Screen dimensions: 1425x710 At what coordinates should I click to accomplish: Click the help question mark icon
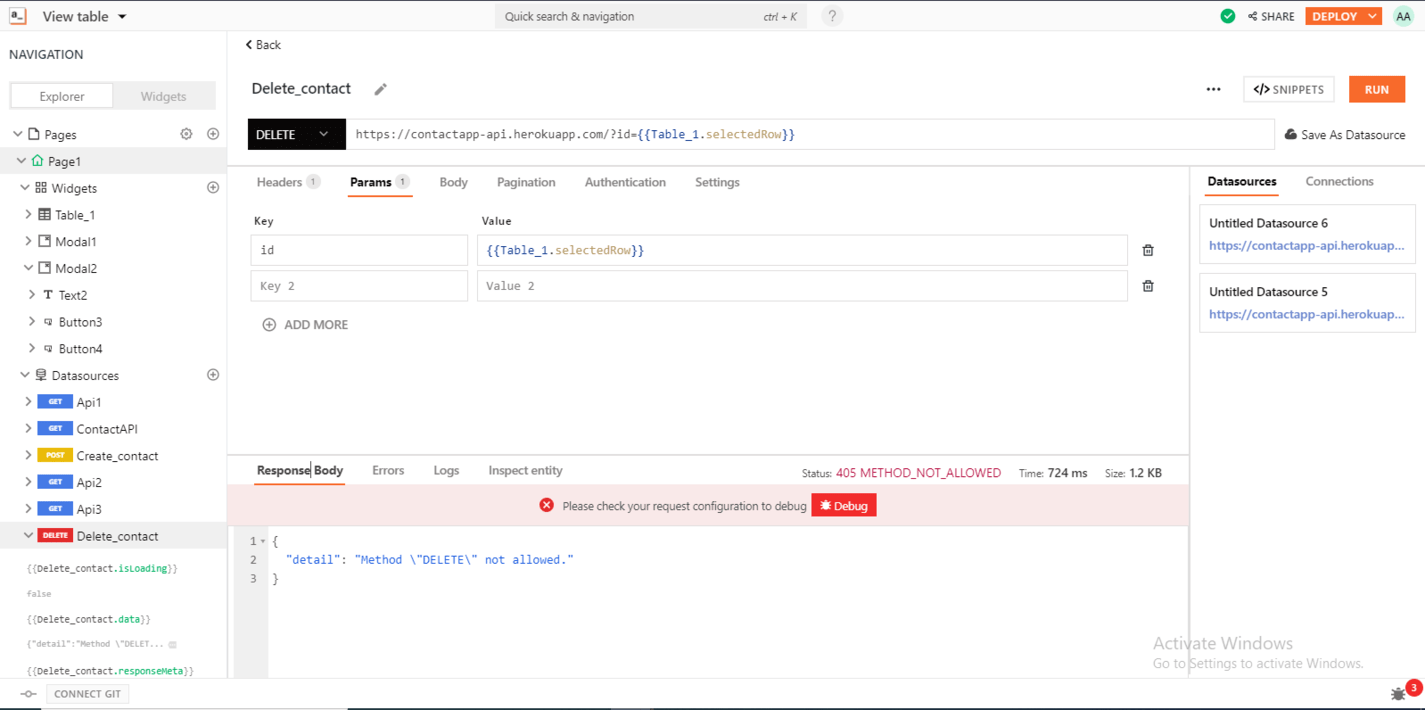click(x=831, y=16)
